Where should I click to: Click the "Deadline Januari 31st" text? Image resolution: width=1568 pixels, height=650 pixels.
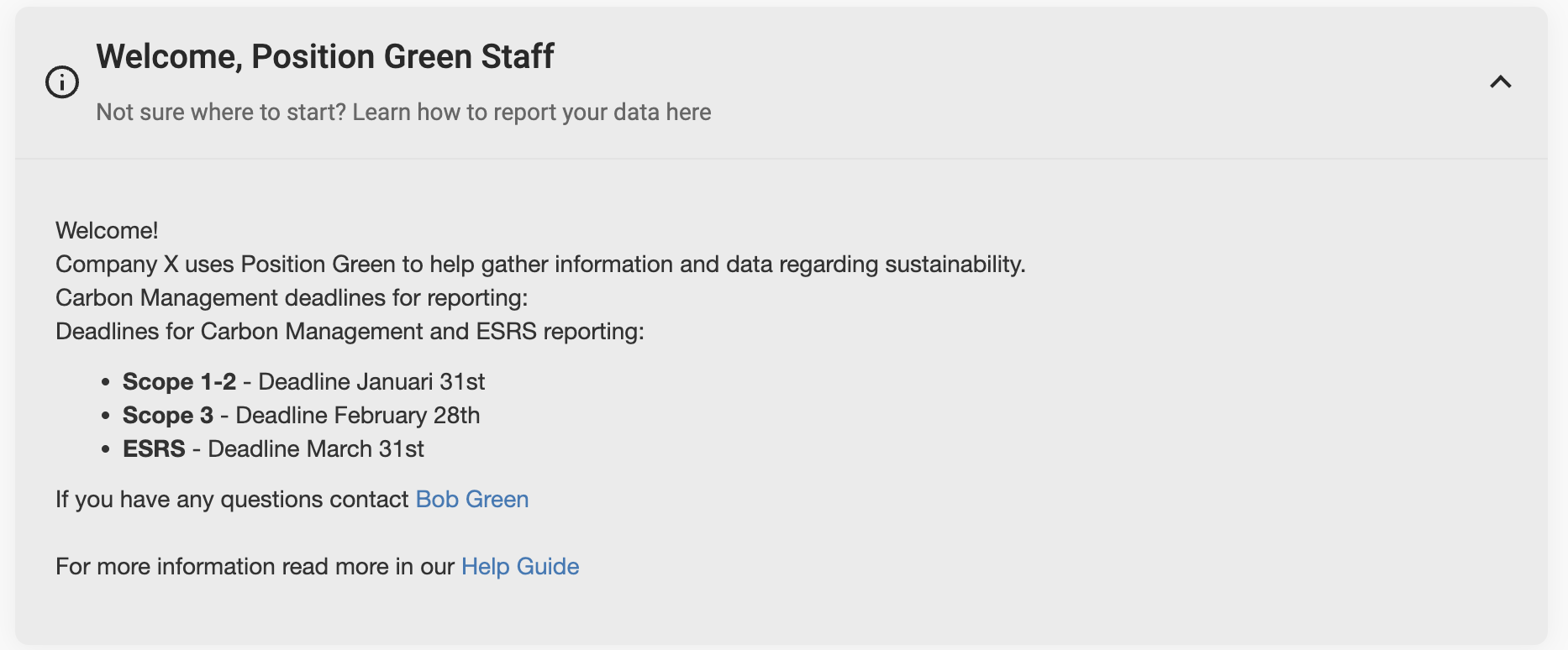[x=371, y=382]
